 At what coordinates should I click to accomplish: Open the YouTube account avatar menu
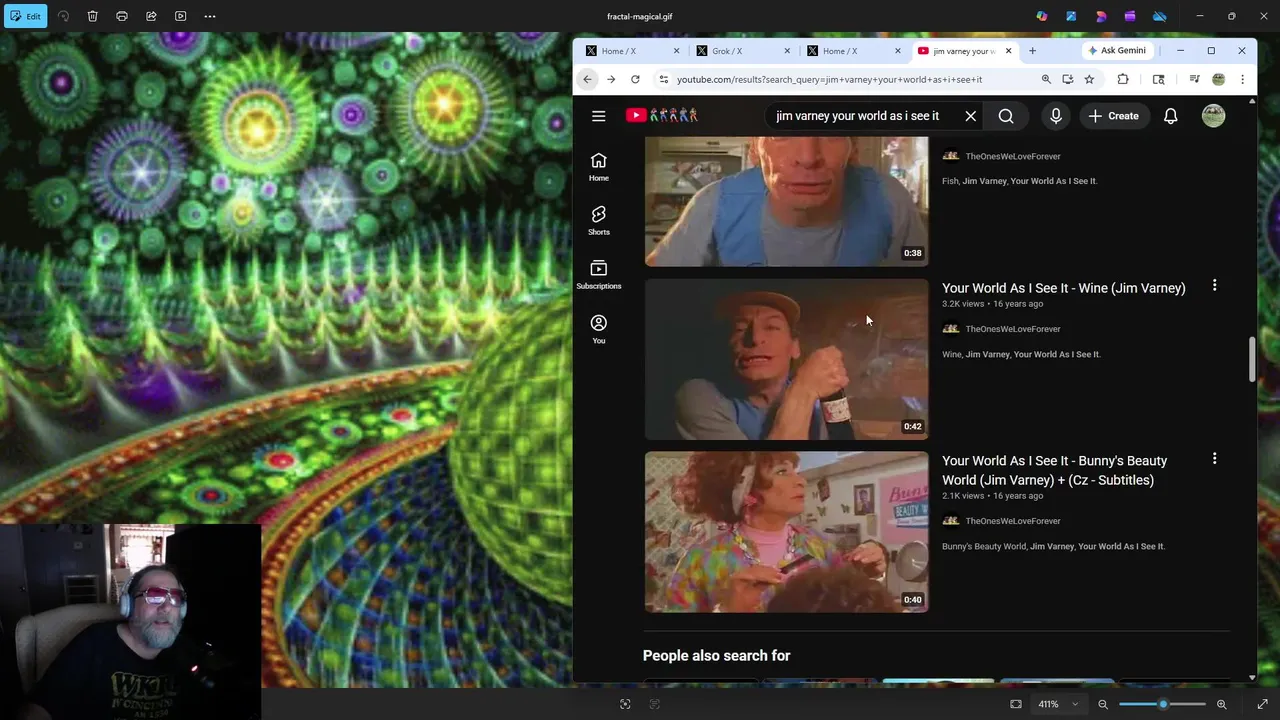click(1213, 116)
